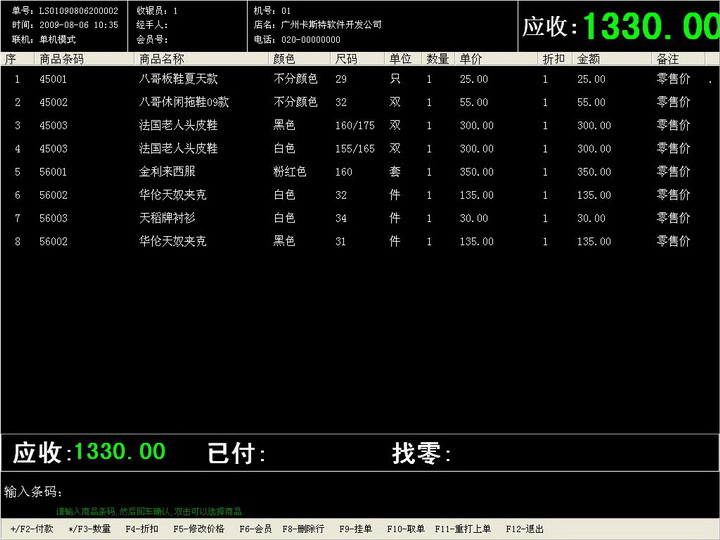Click the 套 unit cell
Screen dimensions: 720x540
395,172
